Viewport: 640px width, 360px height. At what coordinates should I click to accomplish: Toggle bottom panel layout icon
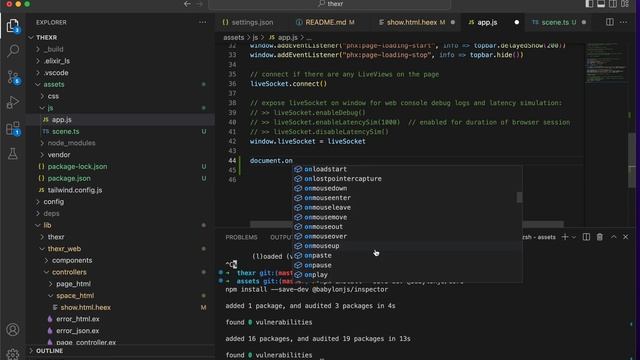pos(601,4)
